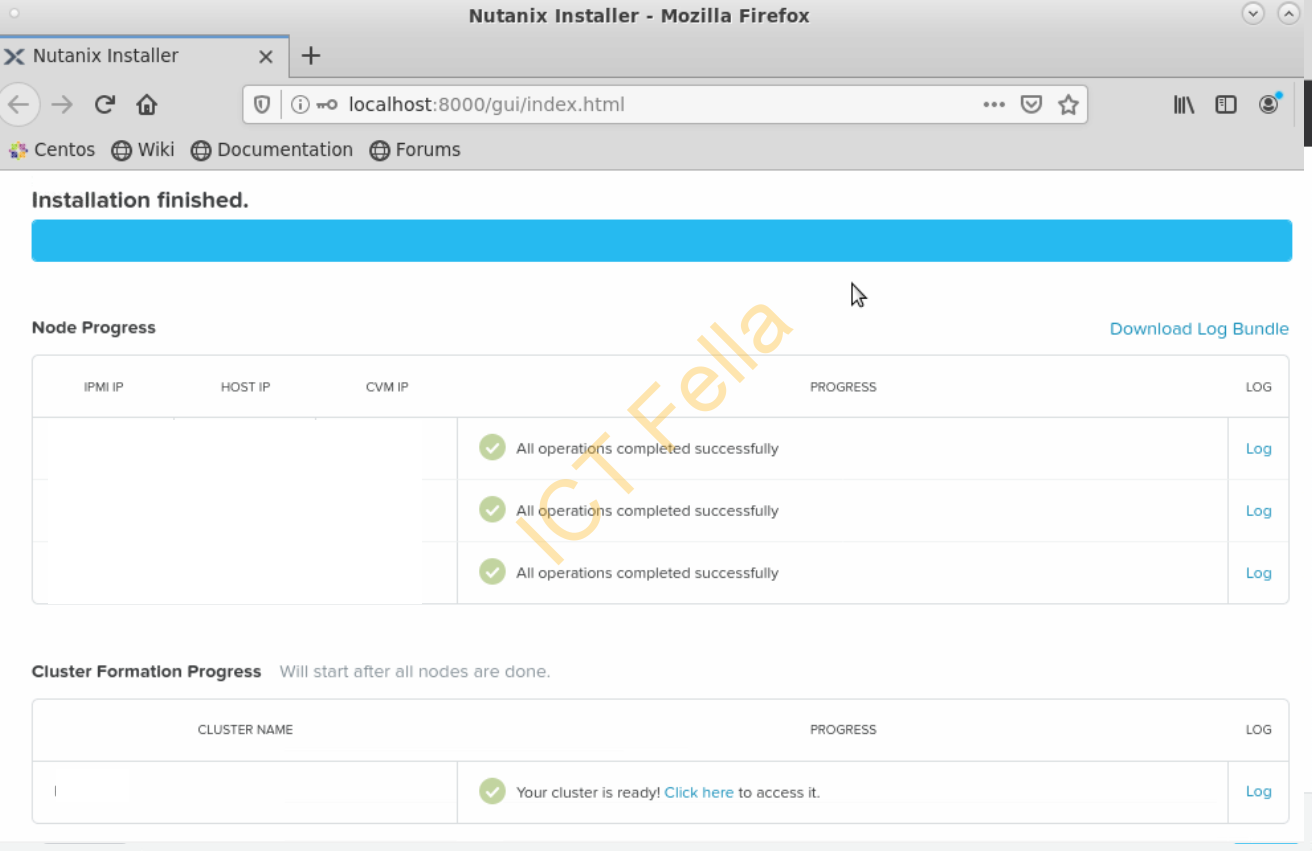This screenshot has width=1312, height=851.
Task: Open page actions three-dot menu
Action: pos(994,104)
